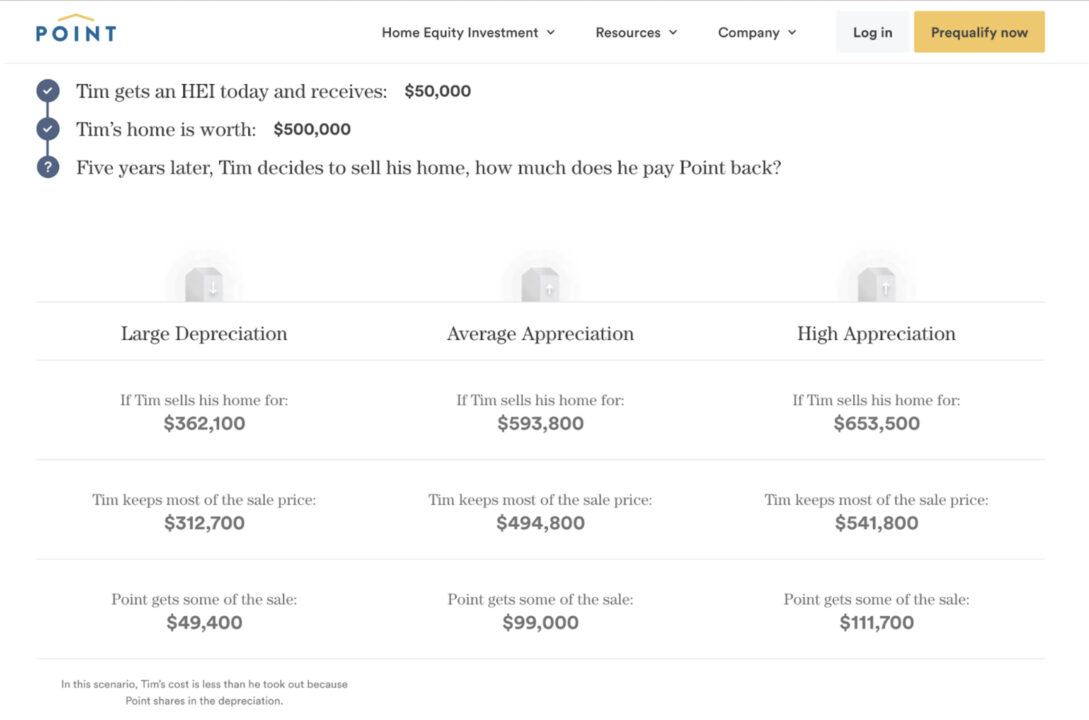Click the depreciation scenario footnote text
This screenshot has width=1089, height=720.
click(204, 692)
